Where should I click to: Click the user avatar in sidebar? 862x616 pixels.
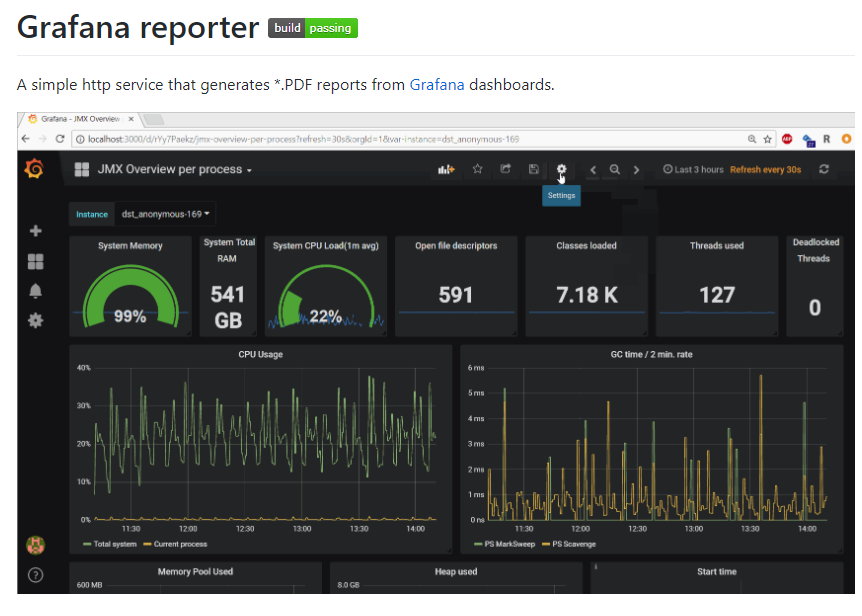click(x=36, y=545)
